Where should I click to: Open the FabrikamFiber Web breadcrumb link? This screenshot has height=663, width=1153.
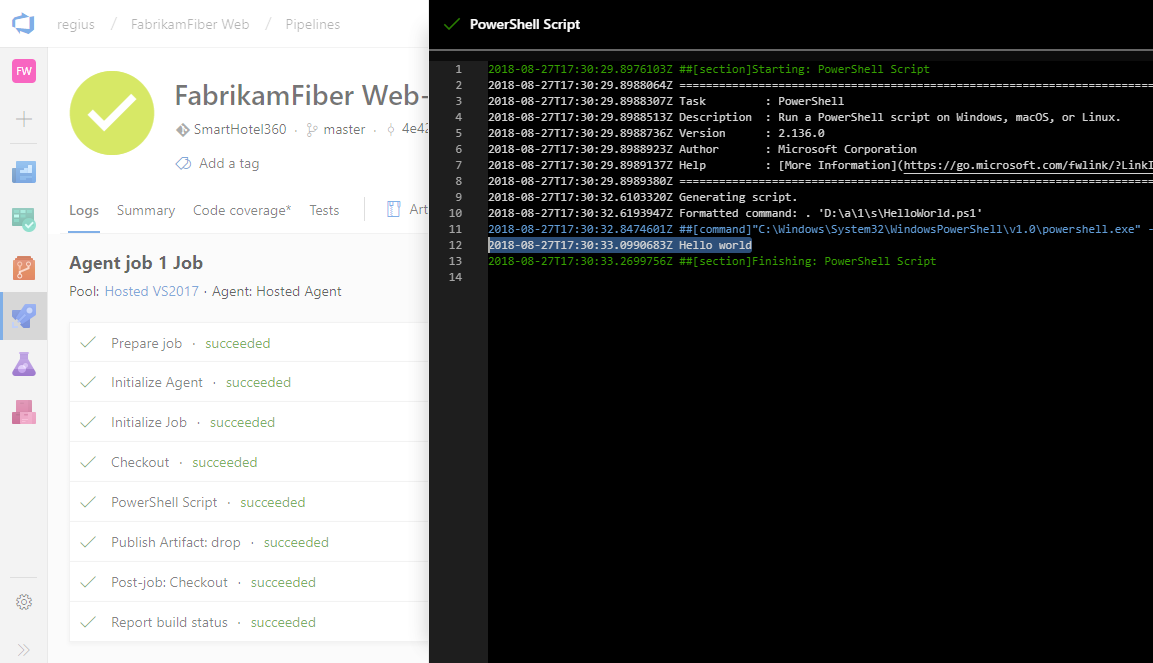(190, 24)
